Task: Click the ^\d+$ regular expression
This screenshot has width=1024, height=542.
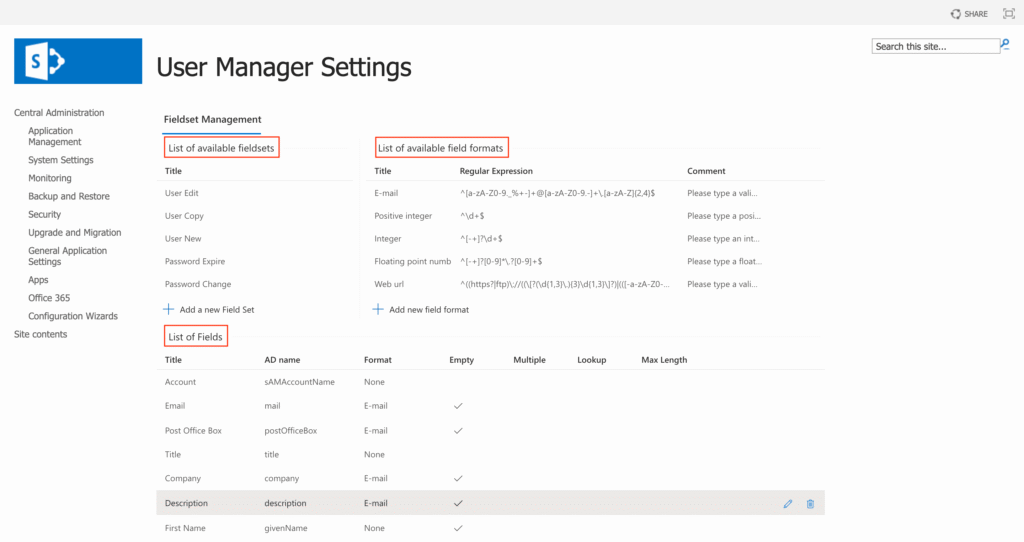Action: 472,216
